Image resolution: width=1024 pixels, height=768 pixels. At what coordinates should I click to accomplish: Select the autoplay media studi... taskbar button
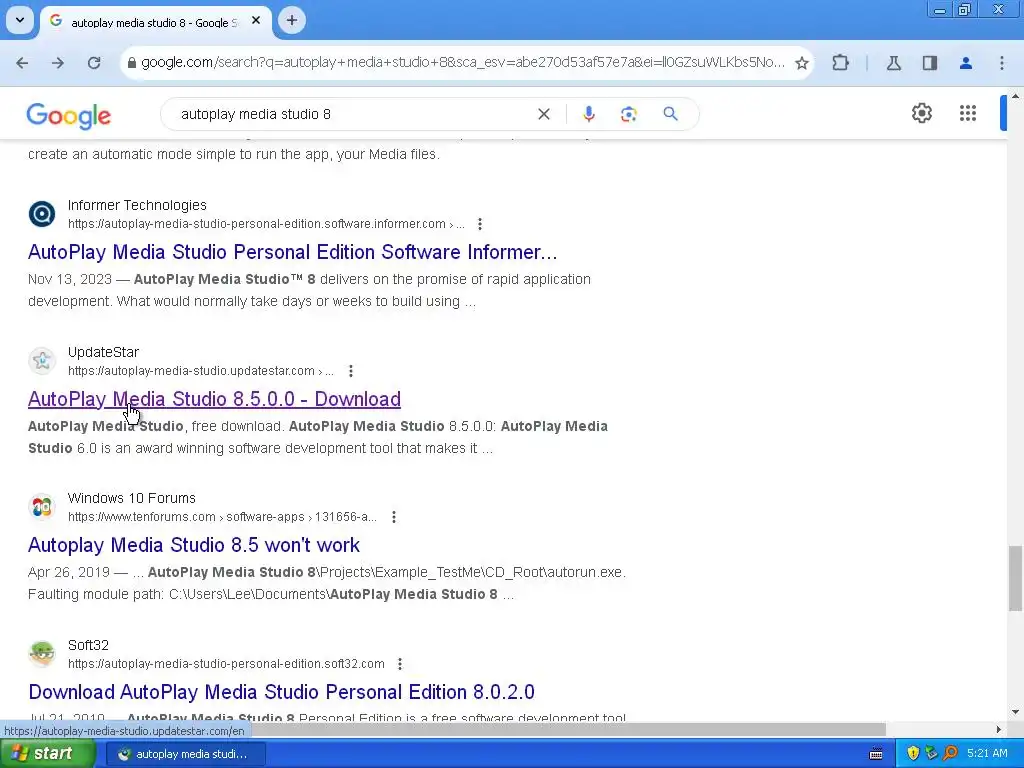click(185, 754)
